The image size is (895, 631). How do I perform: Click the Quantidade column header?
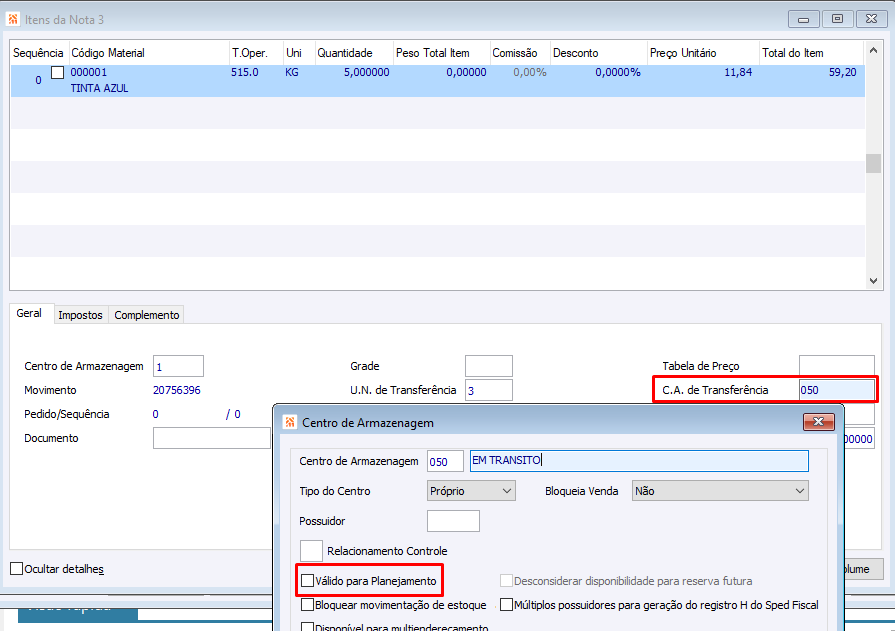coord(354,53)
